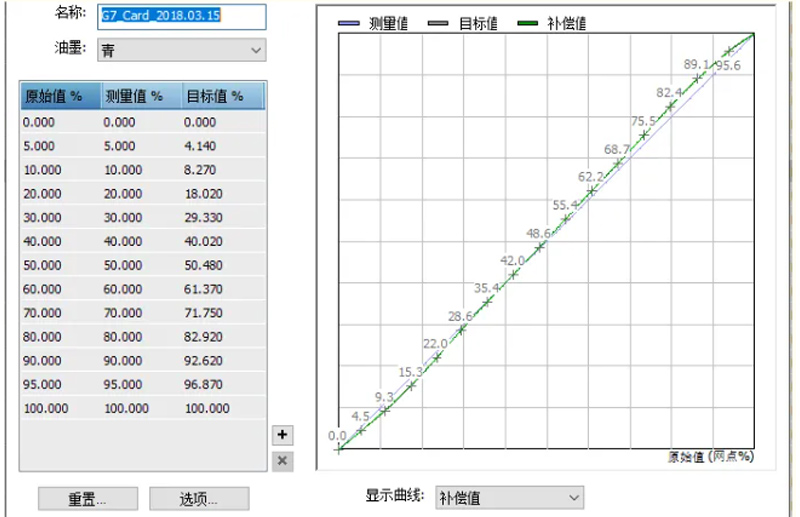Image resolution: width=800 pixels, height=517 pixels.
Task: Open the 油墨 ink dropdown
Action: click(182, 49)
